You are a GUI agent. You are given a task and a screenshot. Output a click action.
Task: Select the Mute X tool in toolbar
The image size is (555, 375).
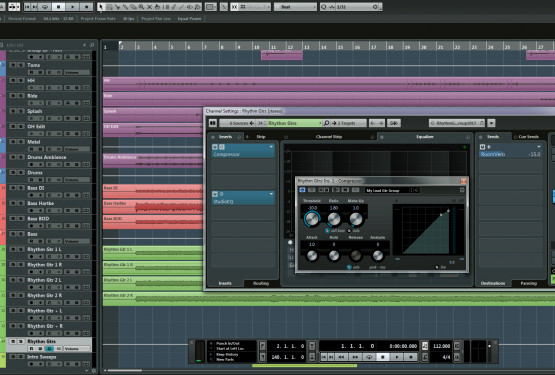point(149,7)
